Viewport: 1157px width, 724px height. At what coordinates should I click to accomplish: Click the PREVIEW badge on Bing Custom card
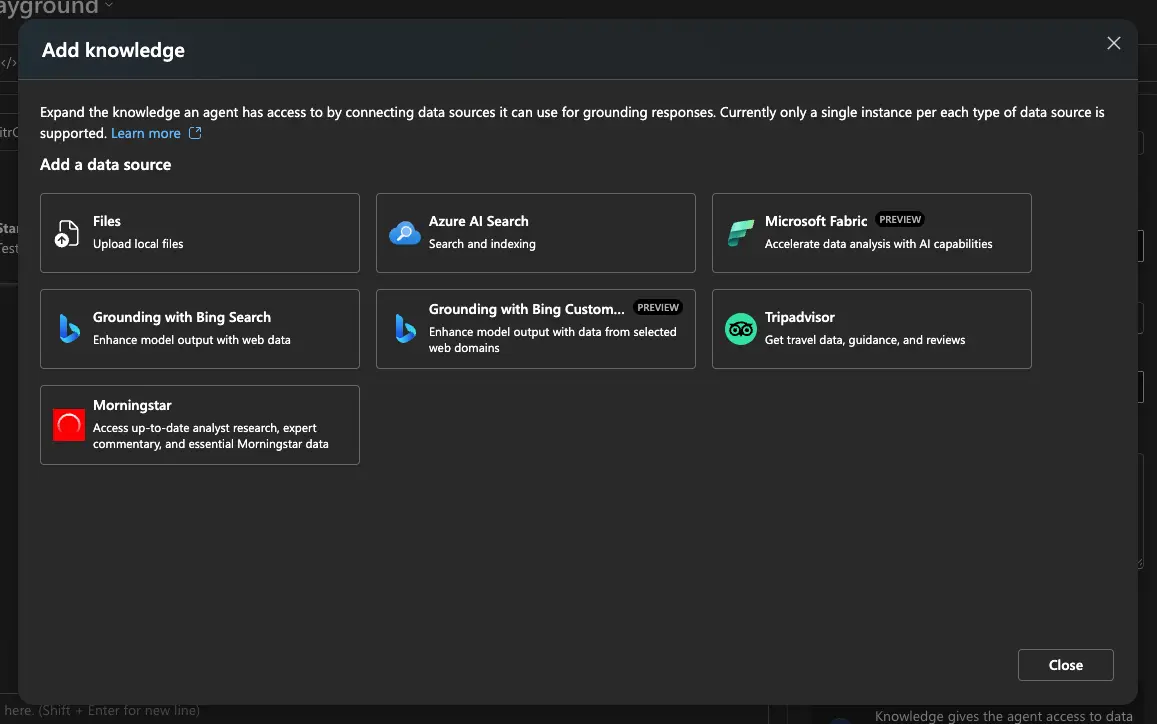pos(657,308)
